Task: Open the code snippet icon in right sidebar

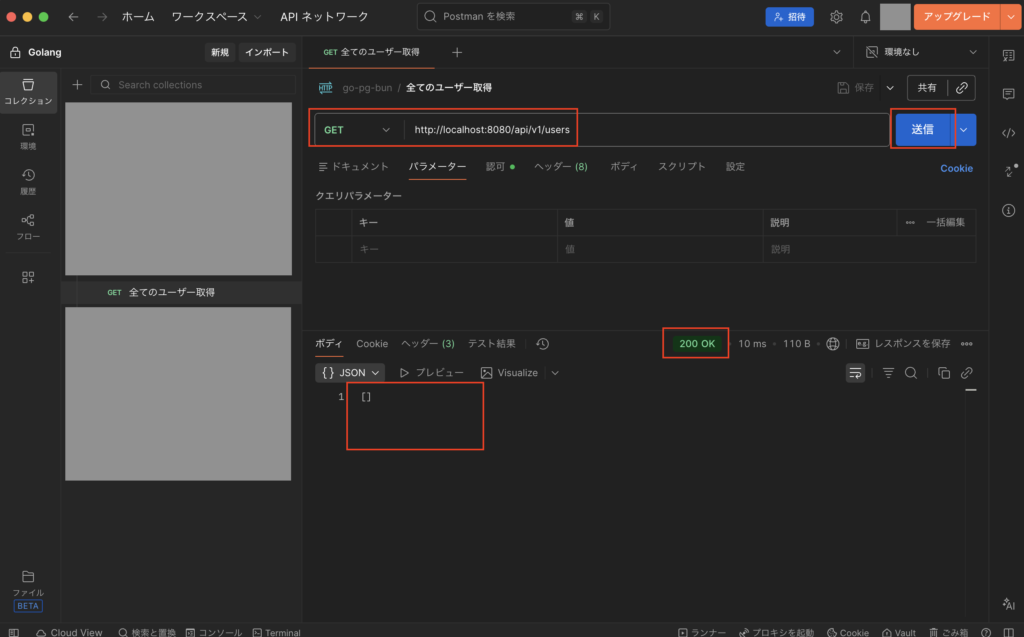Action: click(x=1008, y=133)
